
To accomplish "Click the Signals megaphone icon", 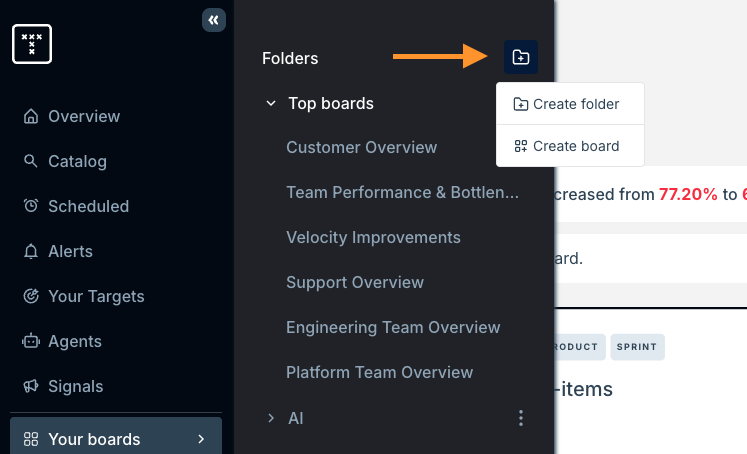I will [31, 386].
